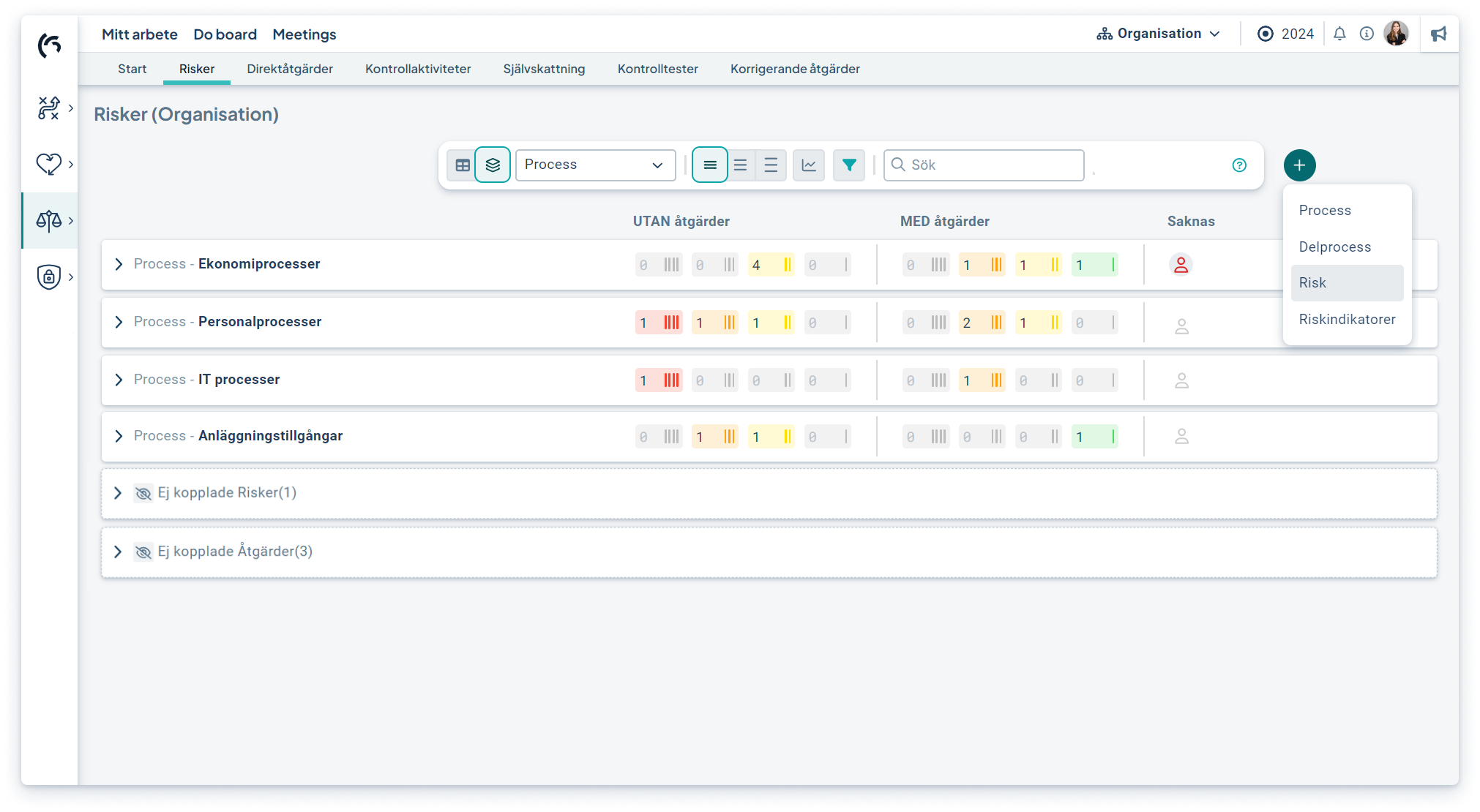Open the filter funnel
This screenshot has width=1480, height=812.
tap(849, 165)
